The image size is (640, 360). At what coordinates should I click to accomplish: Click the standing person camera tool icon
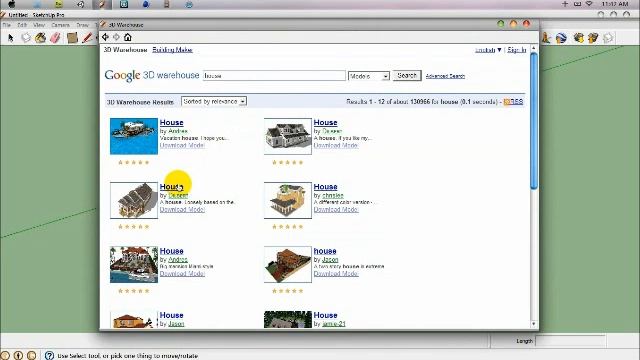tap(546, 38)
